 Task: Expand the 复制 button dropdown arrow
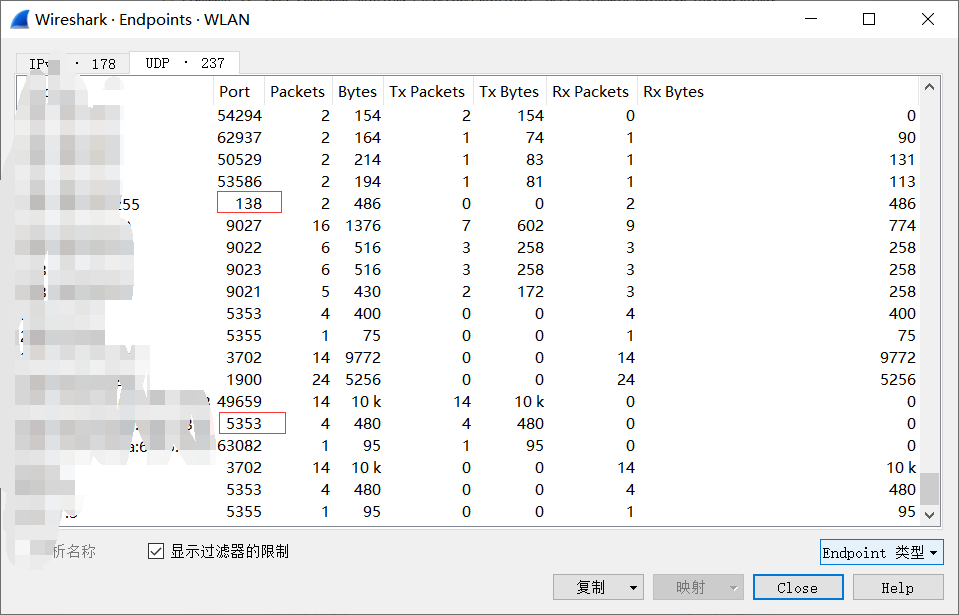[x=633, y=587]
